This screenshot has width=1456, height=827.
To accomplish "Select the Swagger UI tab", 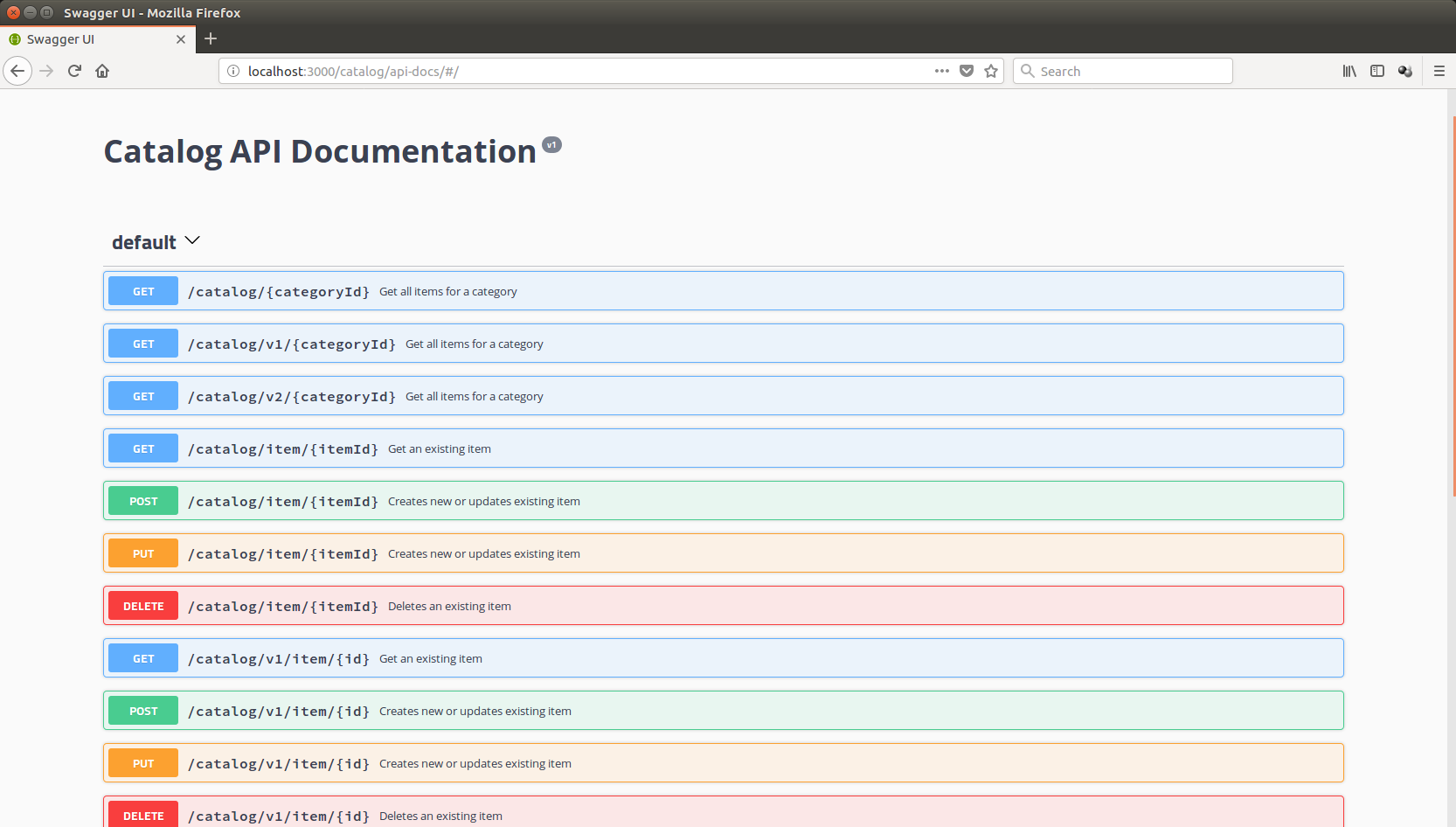I will pyautogui.click(x=97, y=39).
